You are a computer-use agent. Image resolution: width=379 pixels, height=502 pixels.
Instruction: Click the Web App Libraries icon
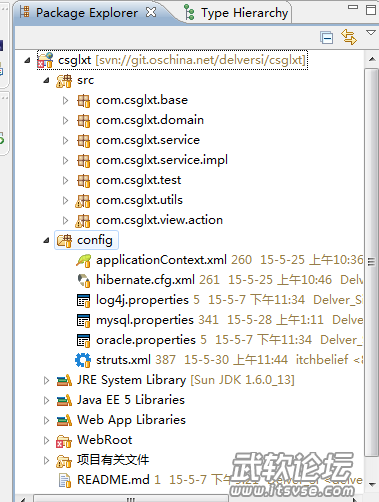64,420
